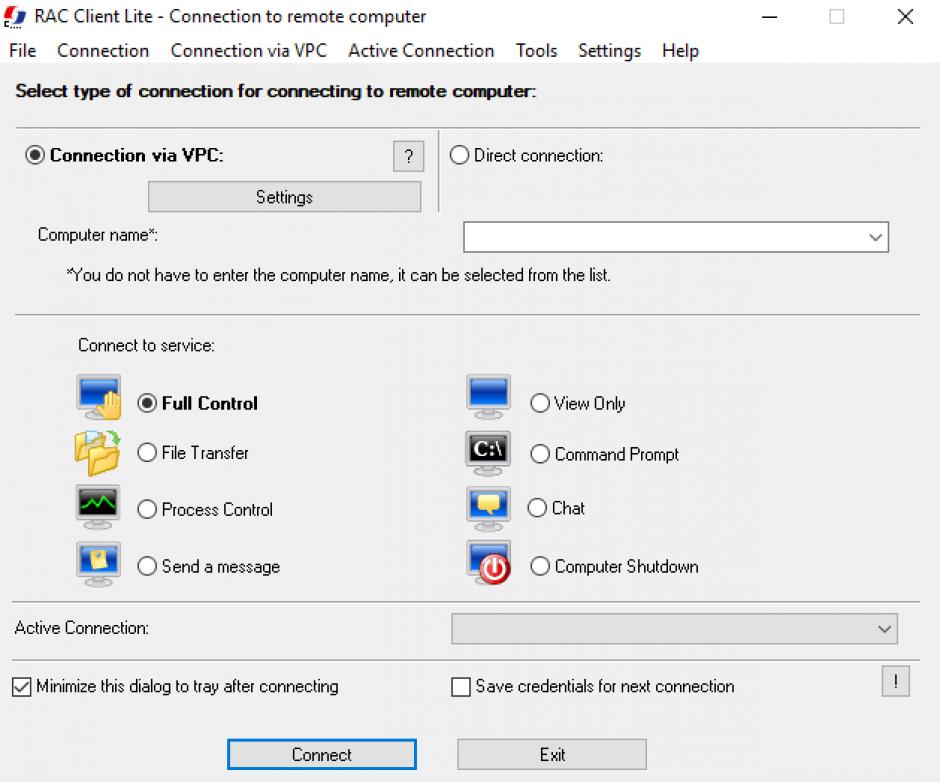Toggle Minimize this dialog to tray checkbox

[22, 687]
